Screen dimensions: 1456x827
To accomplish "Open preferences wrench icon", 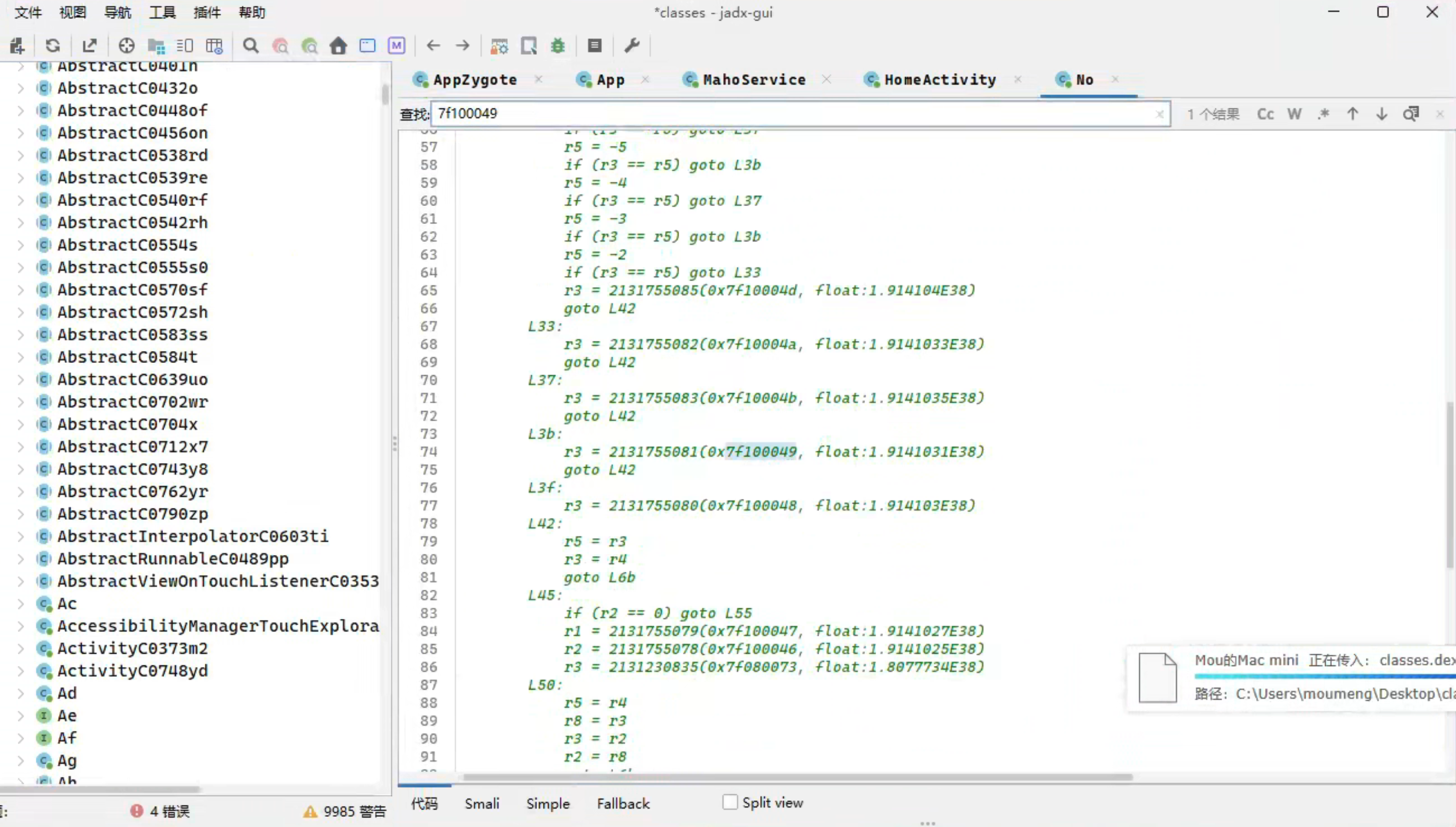I will pyautogui.click(x=632, y=45).
